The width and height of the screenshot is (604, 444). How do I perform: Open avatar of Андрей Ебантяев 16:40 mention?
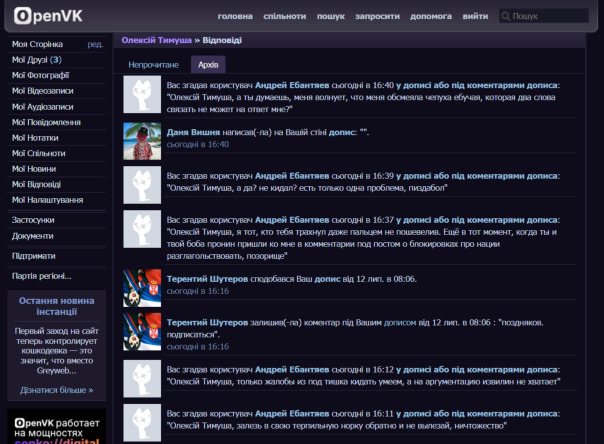(x=142, y=94)
